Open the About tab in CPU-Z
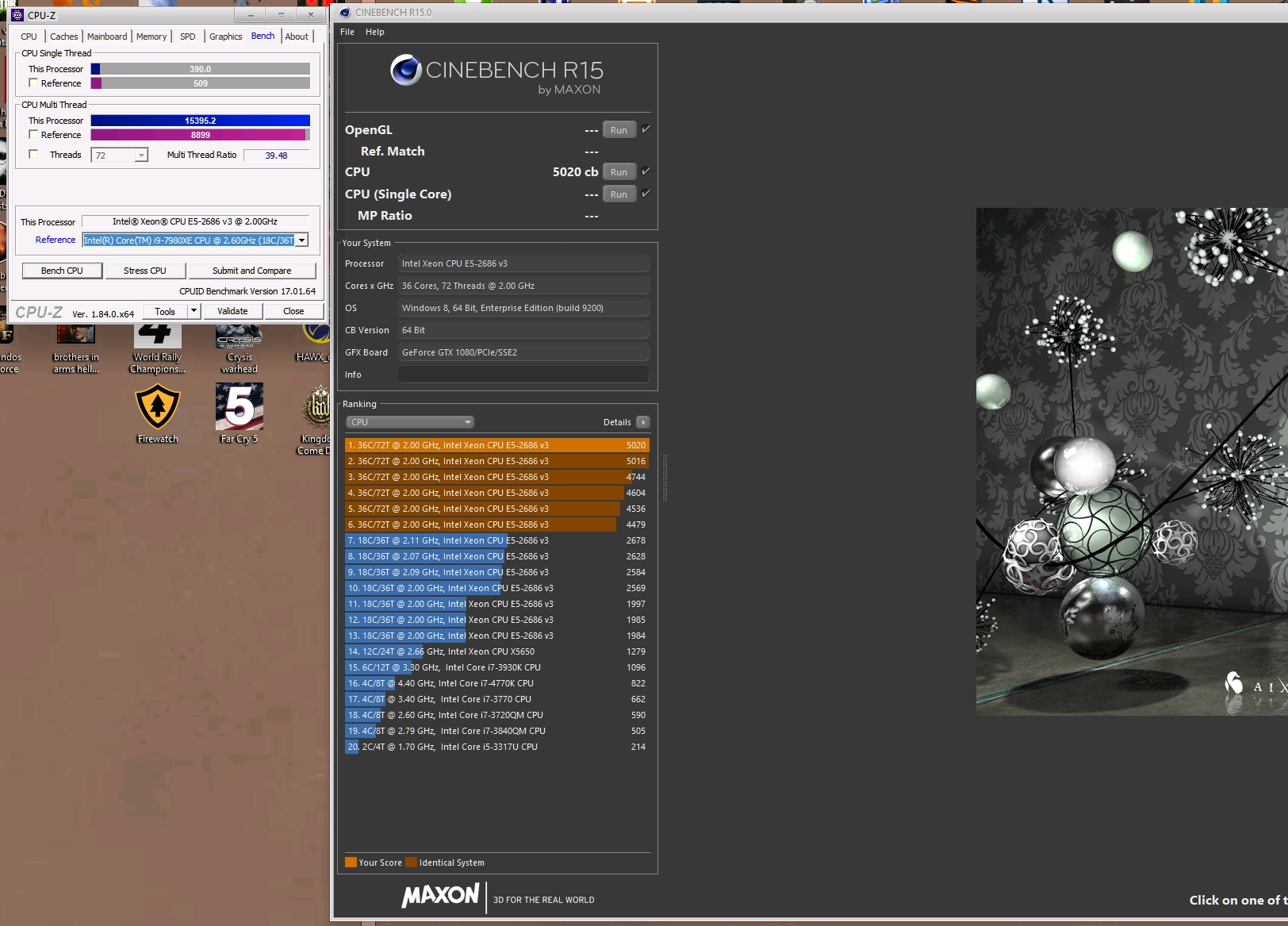The width and height of the screenshot is (1288, 926). point(297,37)
